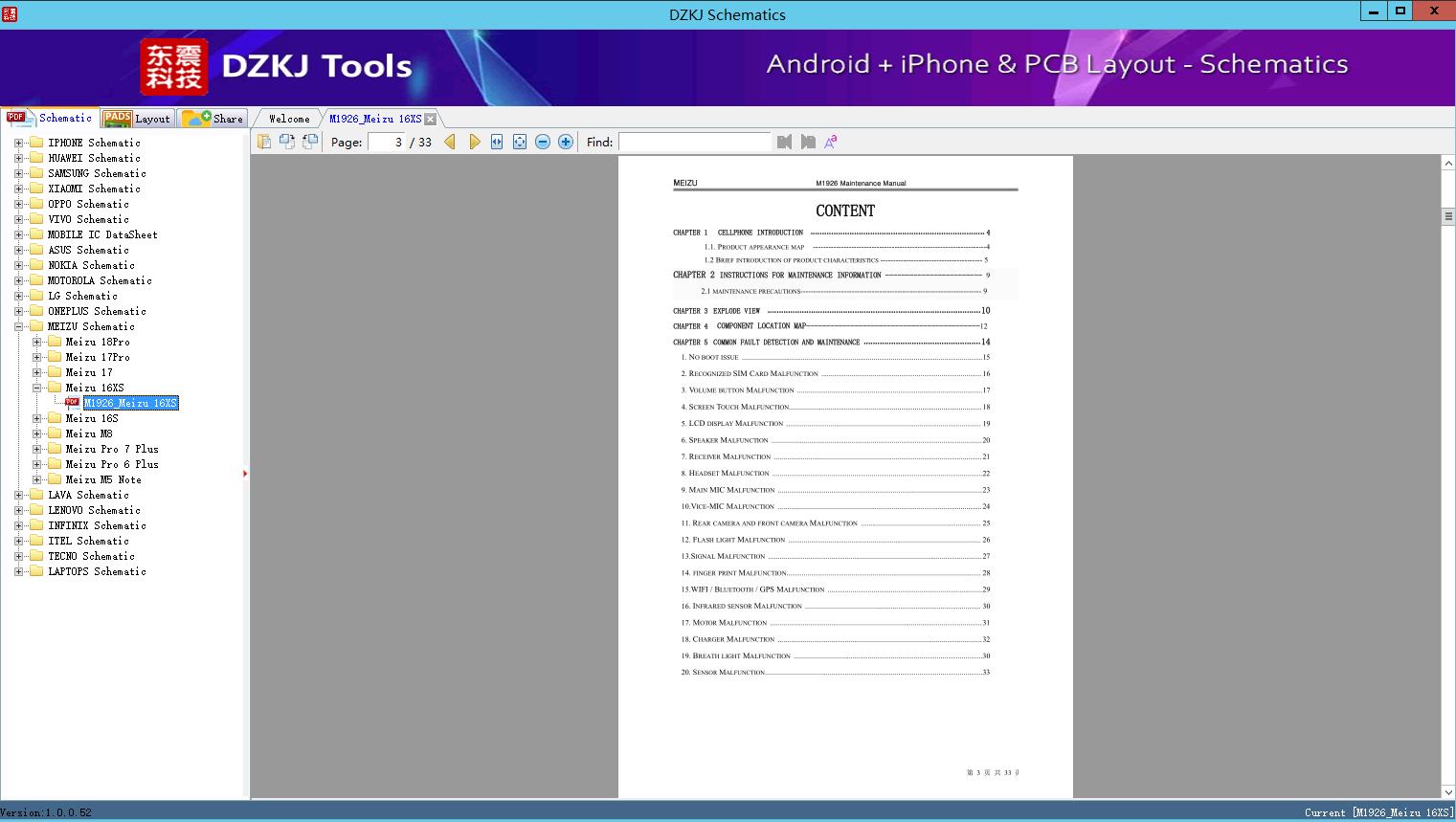1456x822 pixels.
Task: Click the third toolbar icon with stacked pages
Action: pyautogui.click(x=310, y=142)
